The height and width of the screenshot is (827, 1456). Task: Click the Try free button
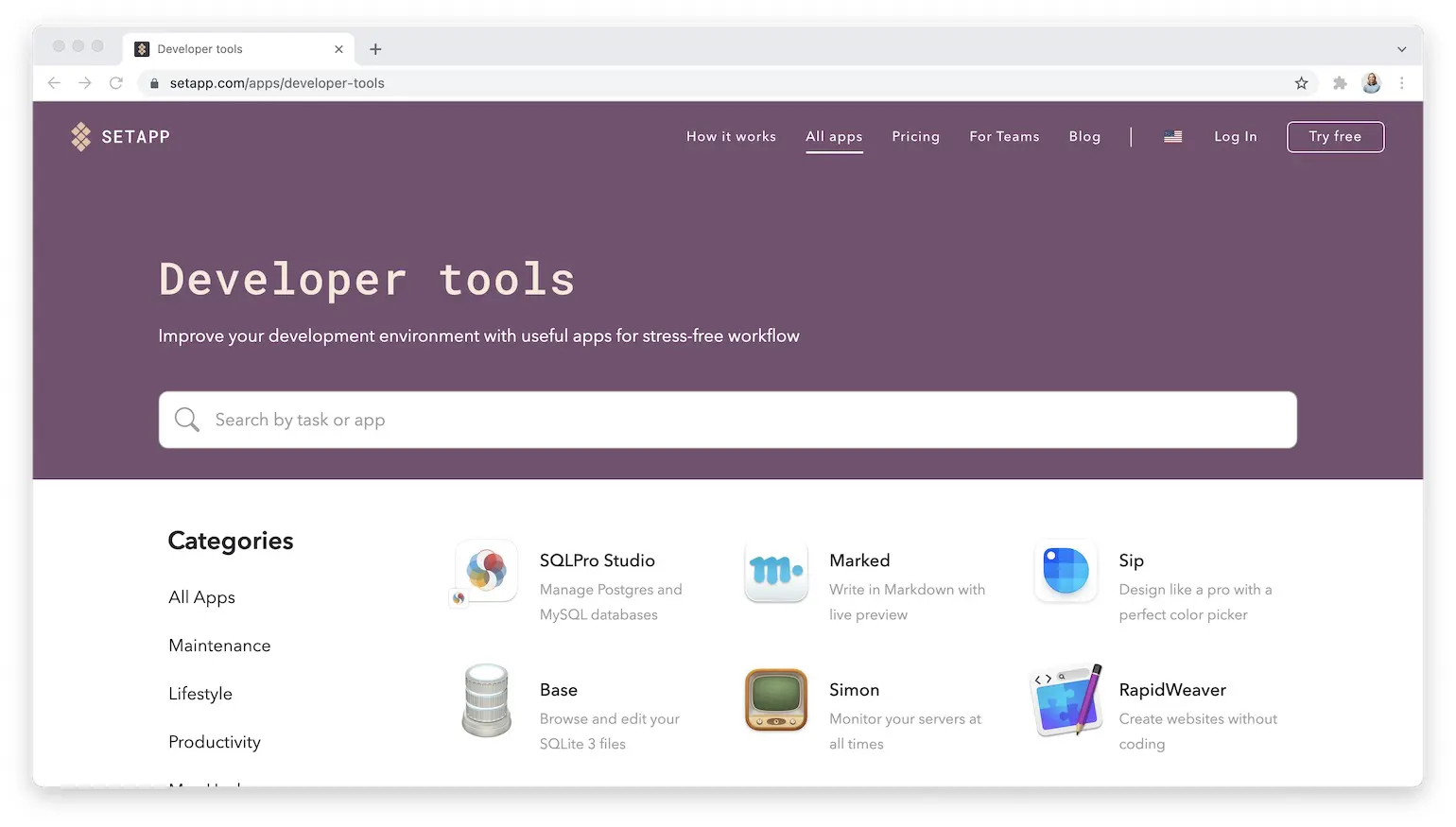pos(1335,136)
